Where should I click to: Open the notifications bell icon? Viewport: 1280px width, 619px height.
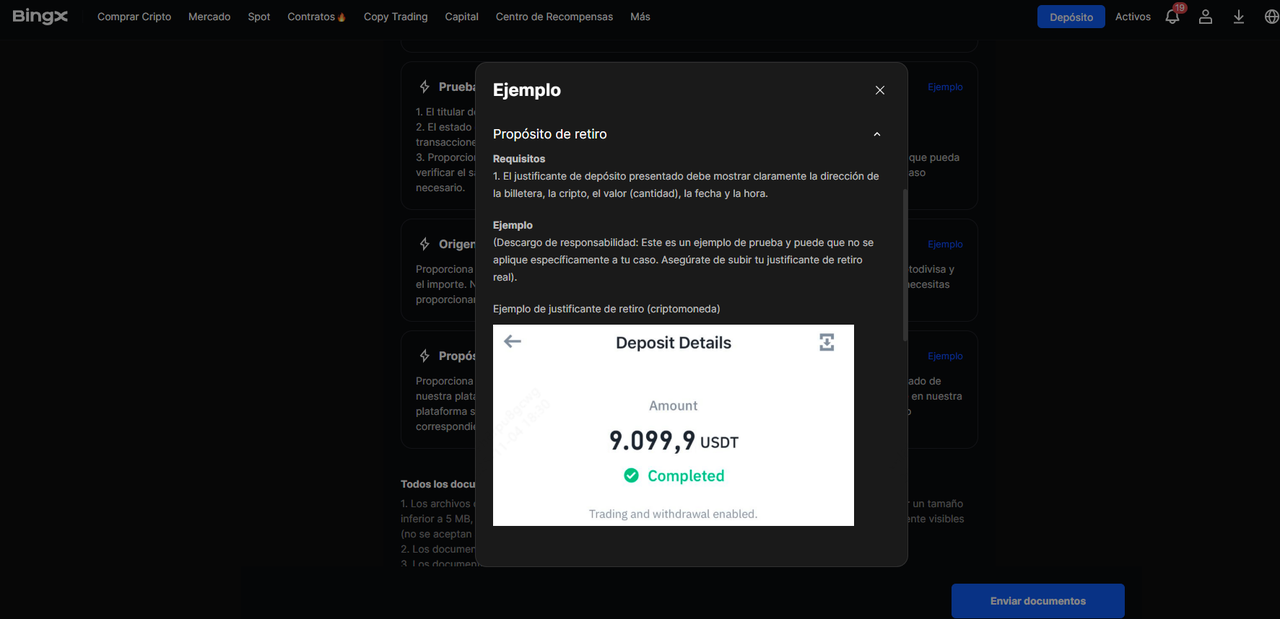pos(1173,17)
